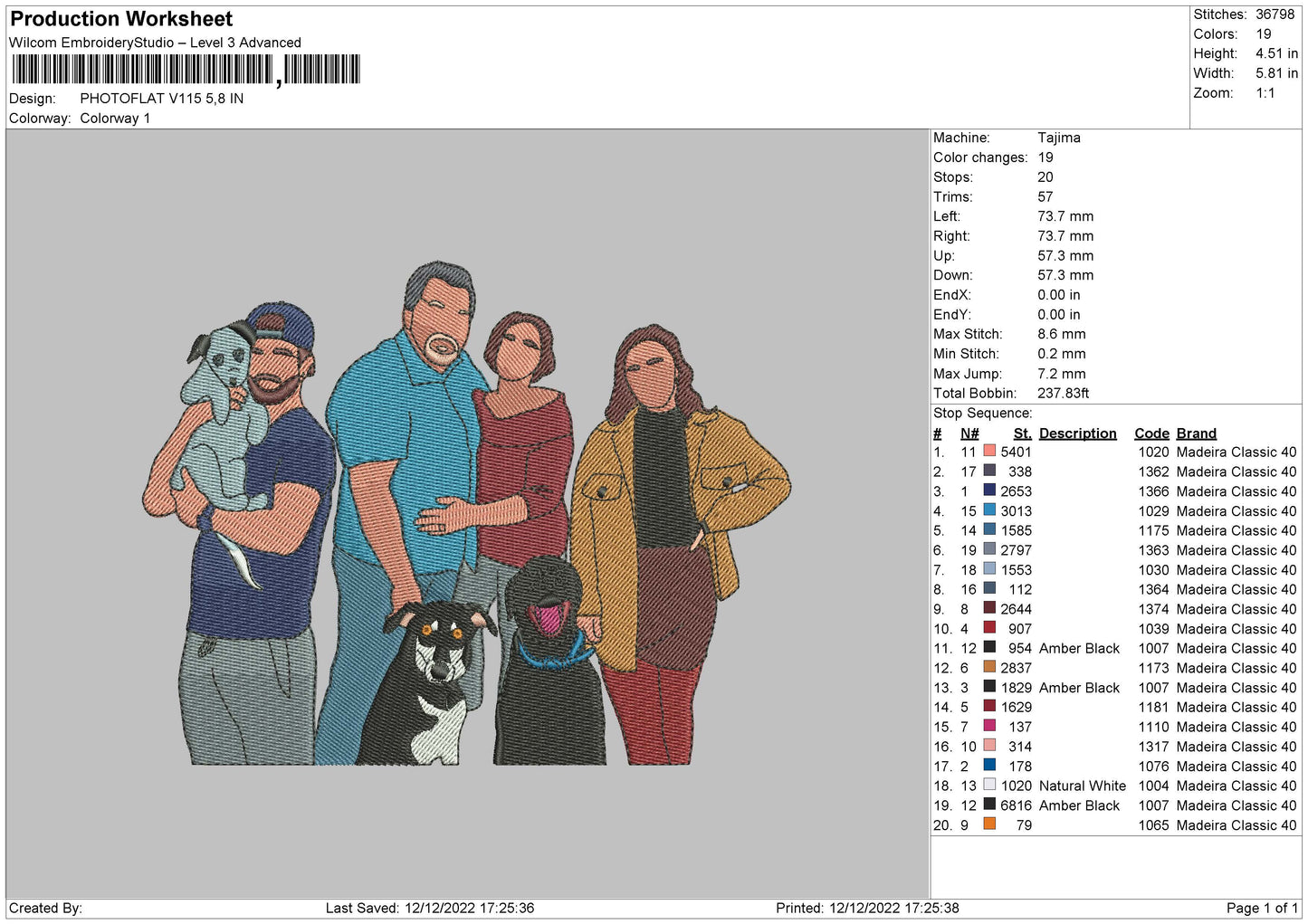Click the St. column header
The width and height of the screenshot is (1308, 924).
tap(1022, 433)
